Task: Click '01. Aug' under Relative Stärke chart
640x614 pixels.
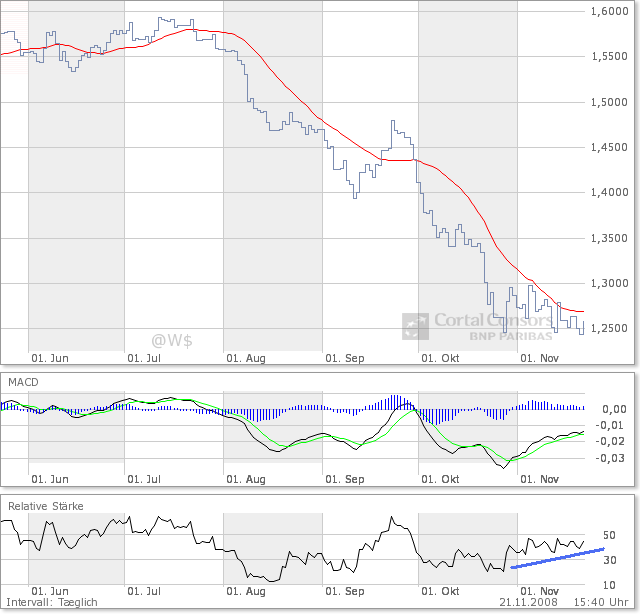Action: tap(246, 591)
